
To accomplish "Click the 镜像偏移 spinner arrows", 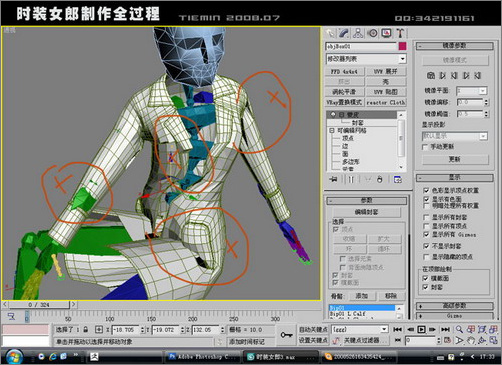I will tap(486, 102).
